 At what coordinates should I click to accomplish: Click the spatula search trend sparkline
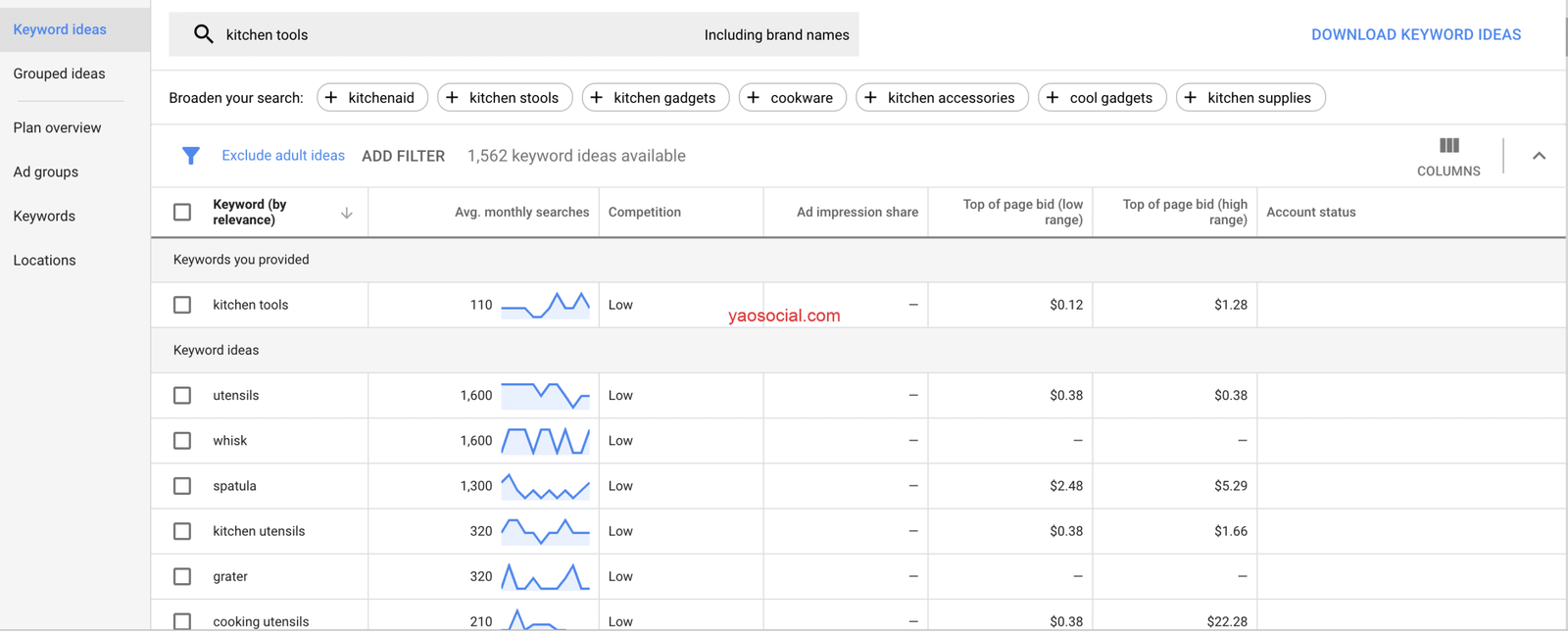coord(545,486)
